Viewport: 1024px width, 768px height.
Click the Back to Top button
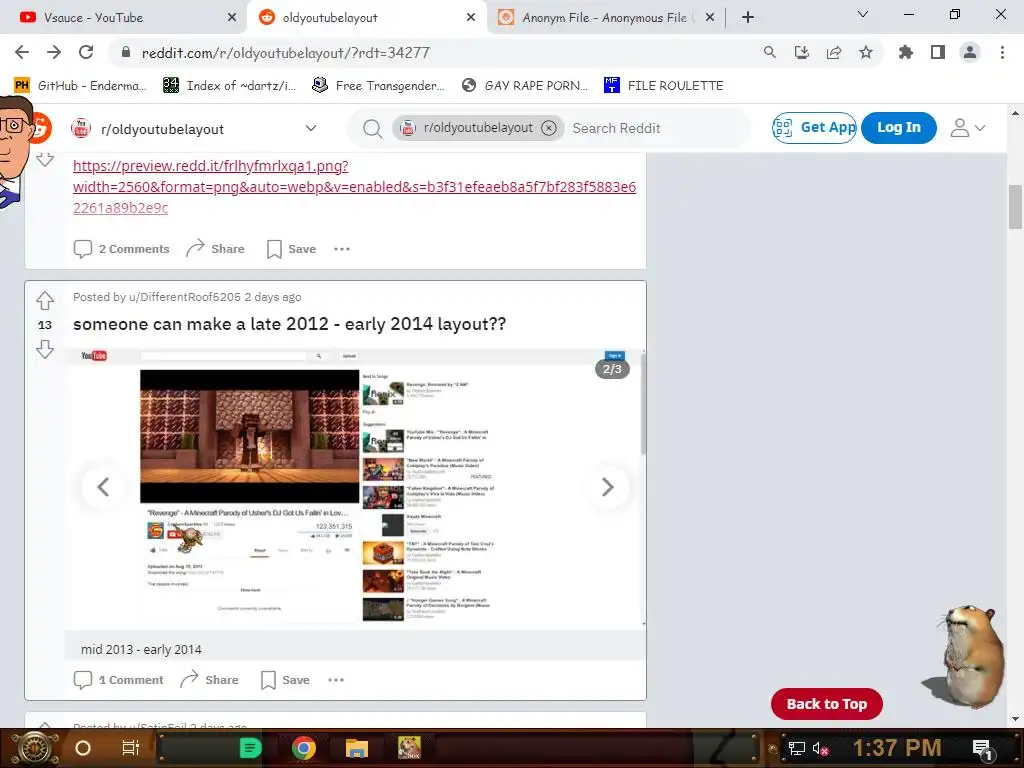(827, 704)
